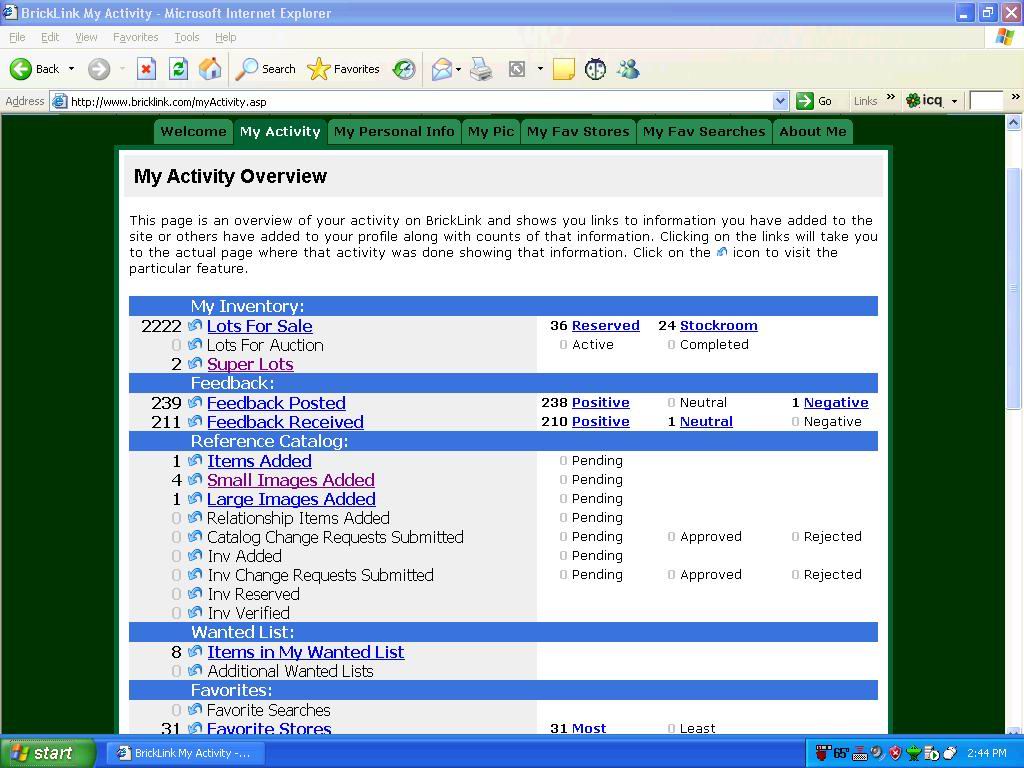Visit feature icon beside Inv Verified

195,613
